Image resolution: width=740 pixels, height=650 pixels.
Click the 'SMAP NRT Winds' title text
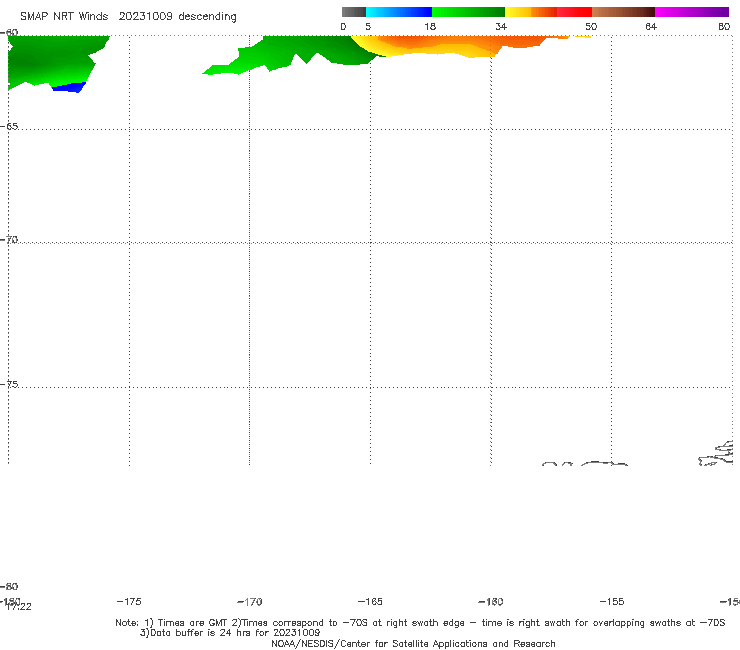pos(64,16)
